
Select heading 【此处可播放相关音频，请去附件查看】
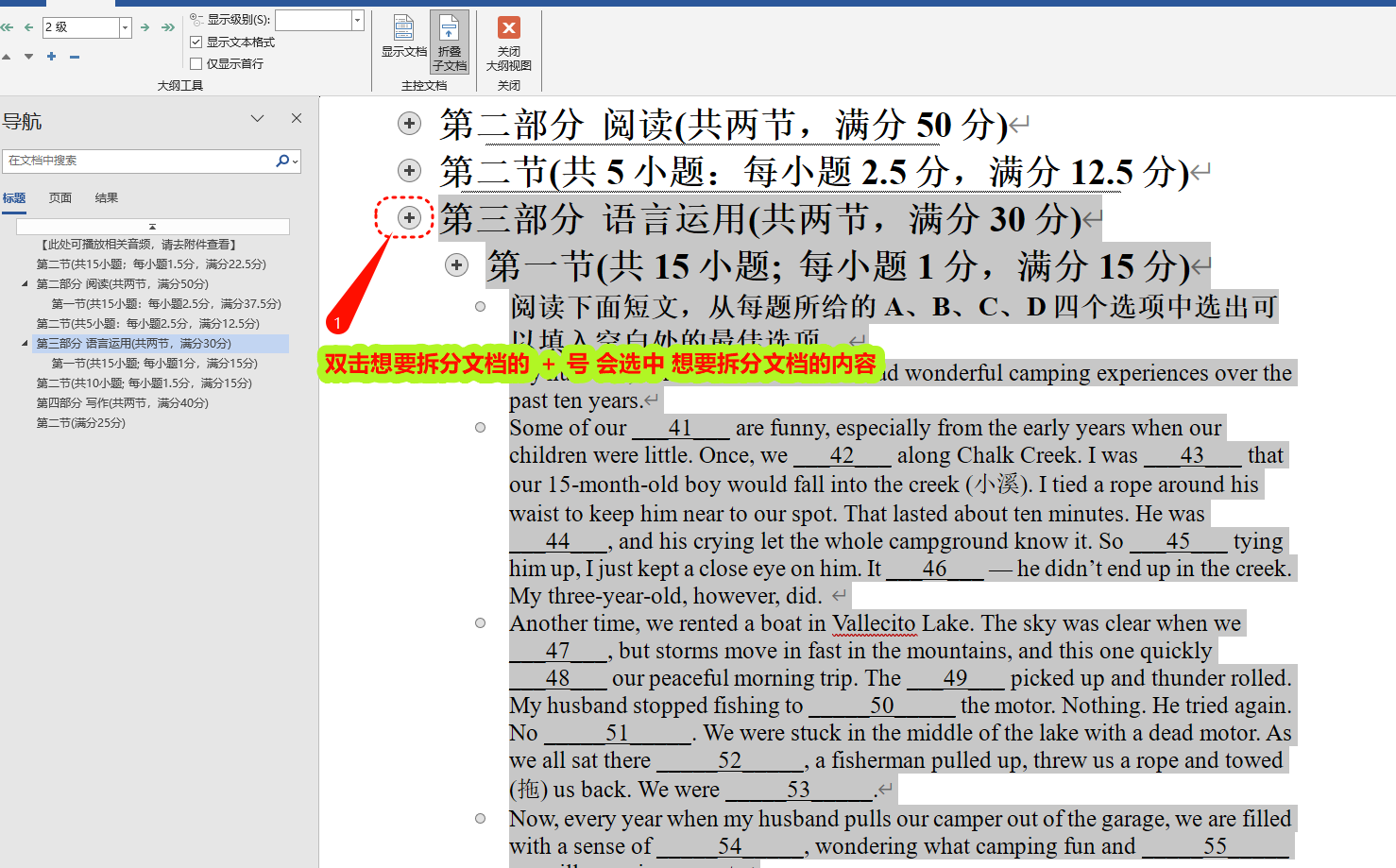[138, 245]
